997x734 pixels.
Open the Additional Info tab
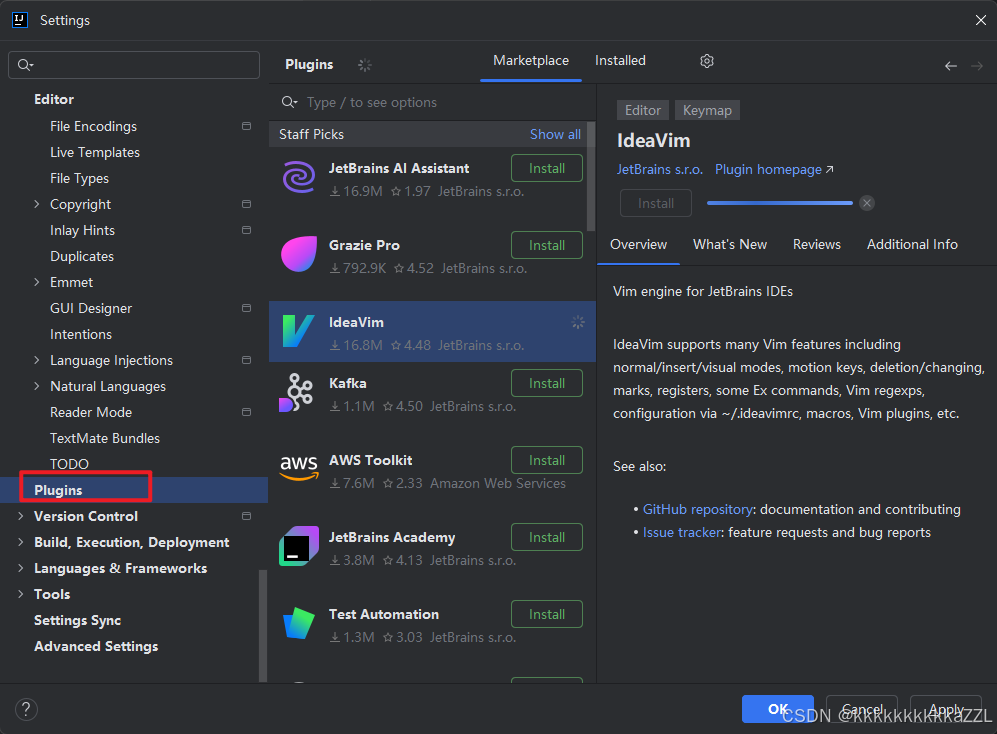pos(912,244)
